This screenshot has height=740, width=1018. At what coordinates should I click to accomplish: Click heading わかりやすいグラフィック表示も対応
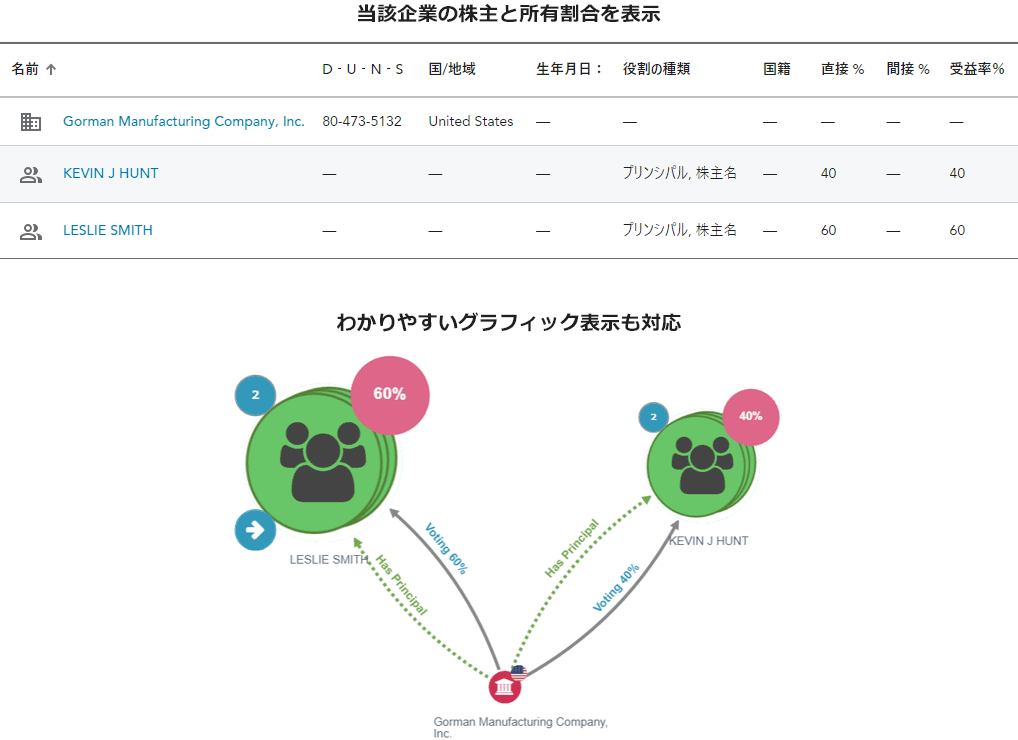[509, 322]
